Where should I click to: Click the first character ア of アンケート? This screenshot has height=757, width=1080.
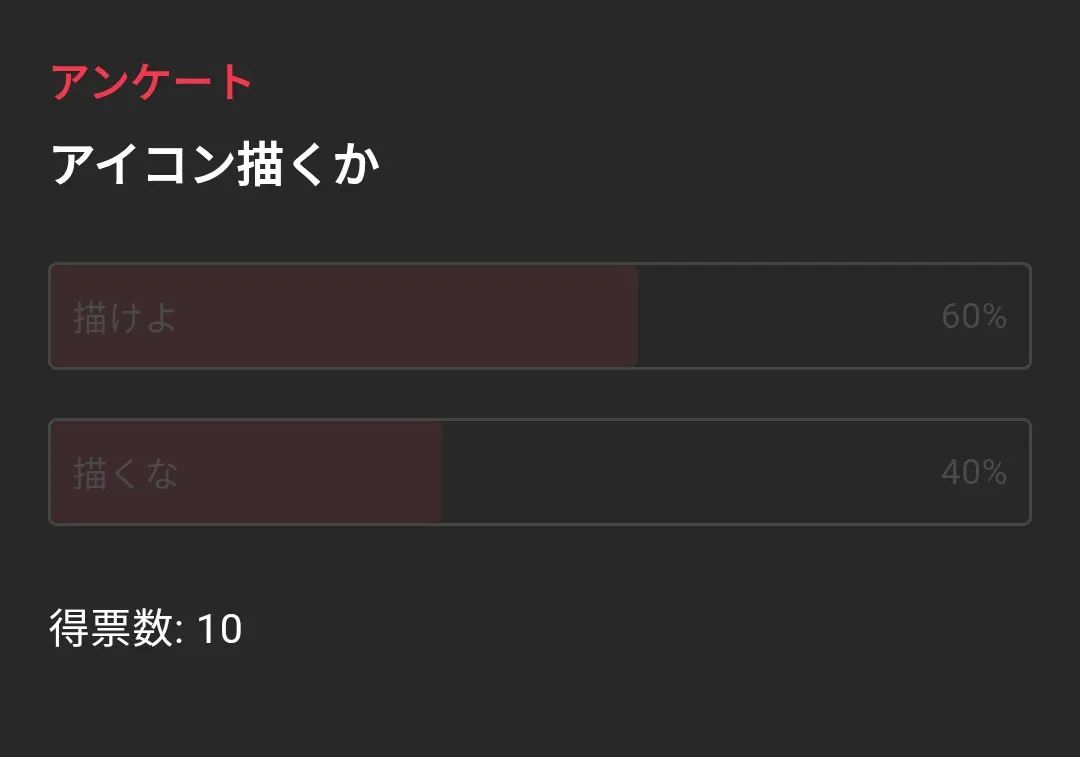click(x=70, y=83)
